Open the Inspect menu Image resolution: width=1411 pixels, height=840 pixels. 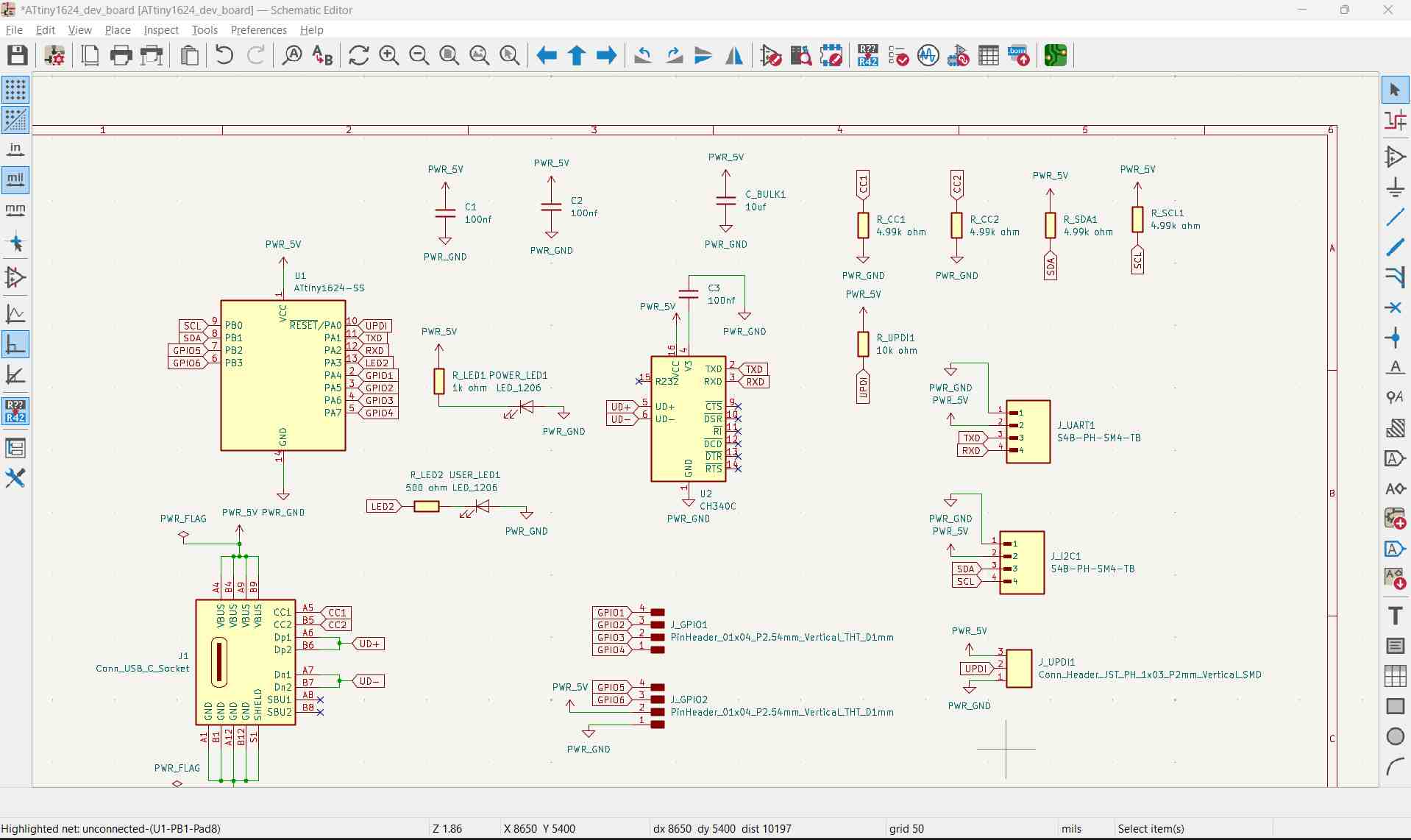161,30
